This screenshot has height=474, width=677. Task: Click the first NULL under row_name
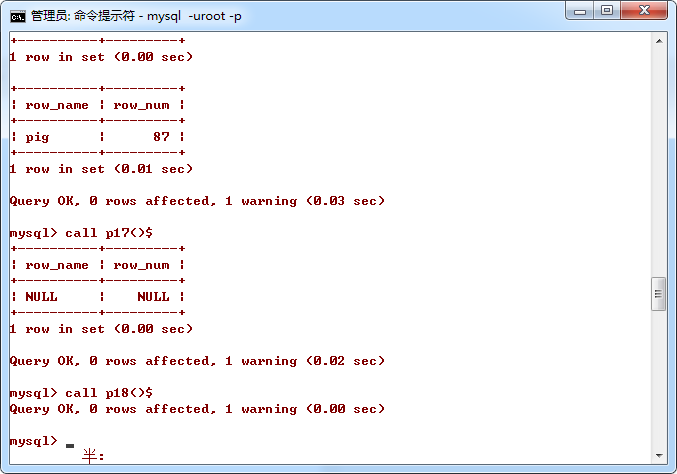[x=41, y=297]
